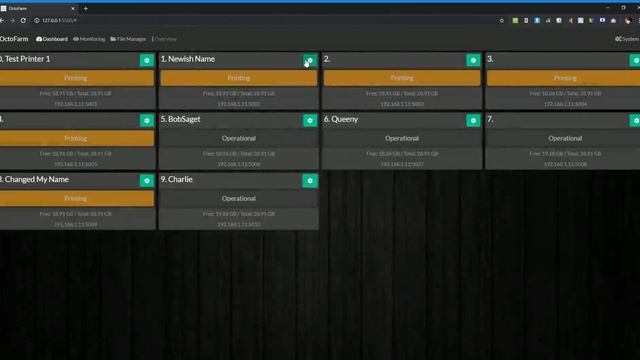
Task: Click the "5. BobSaget" title
Action: click(x=180, y=119)
